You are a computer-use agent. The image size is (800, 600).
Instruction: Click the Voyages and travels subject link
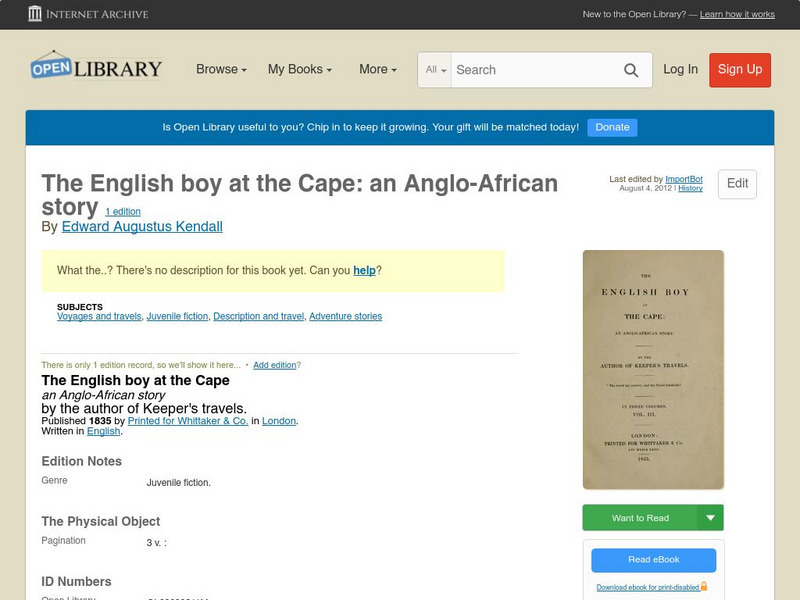[100, 316]
